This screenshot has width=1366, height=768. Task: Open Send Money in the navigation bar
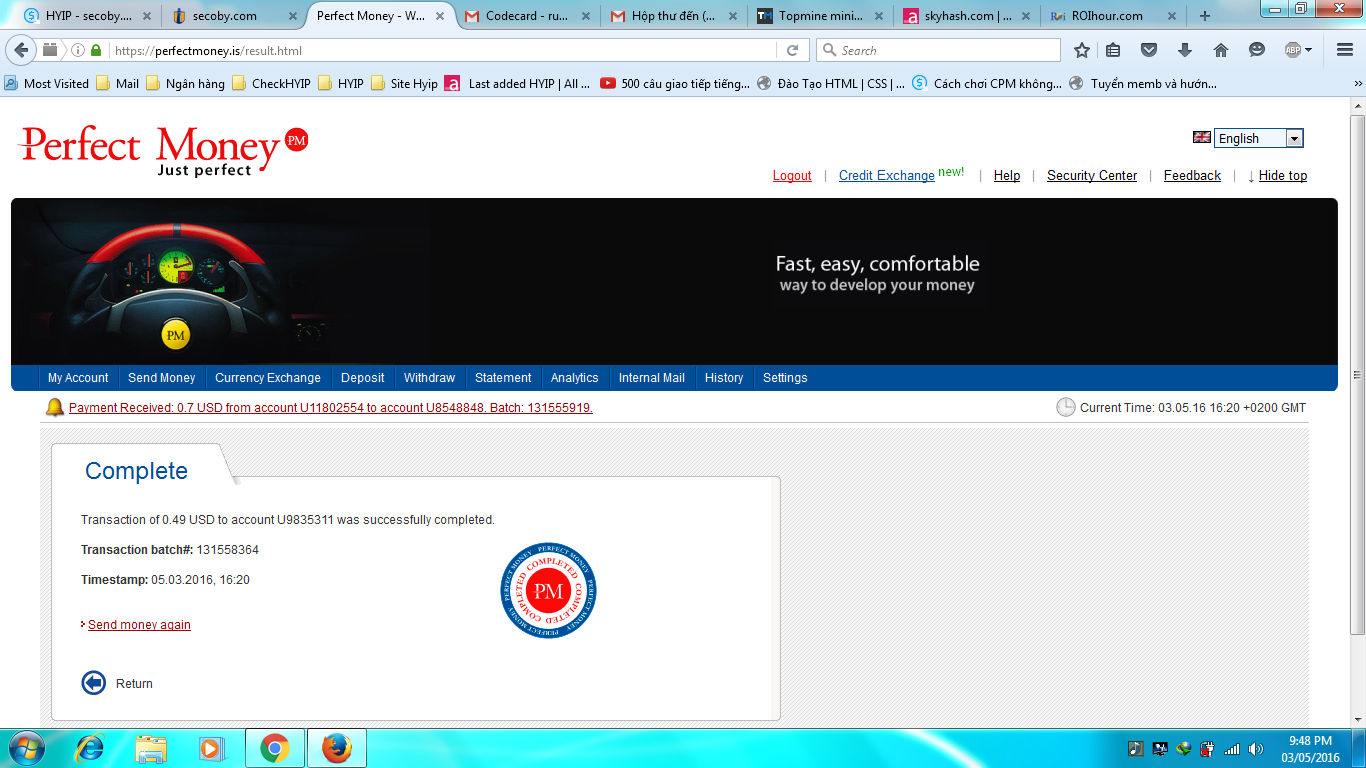pos(162,378)
